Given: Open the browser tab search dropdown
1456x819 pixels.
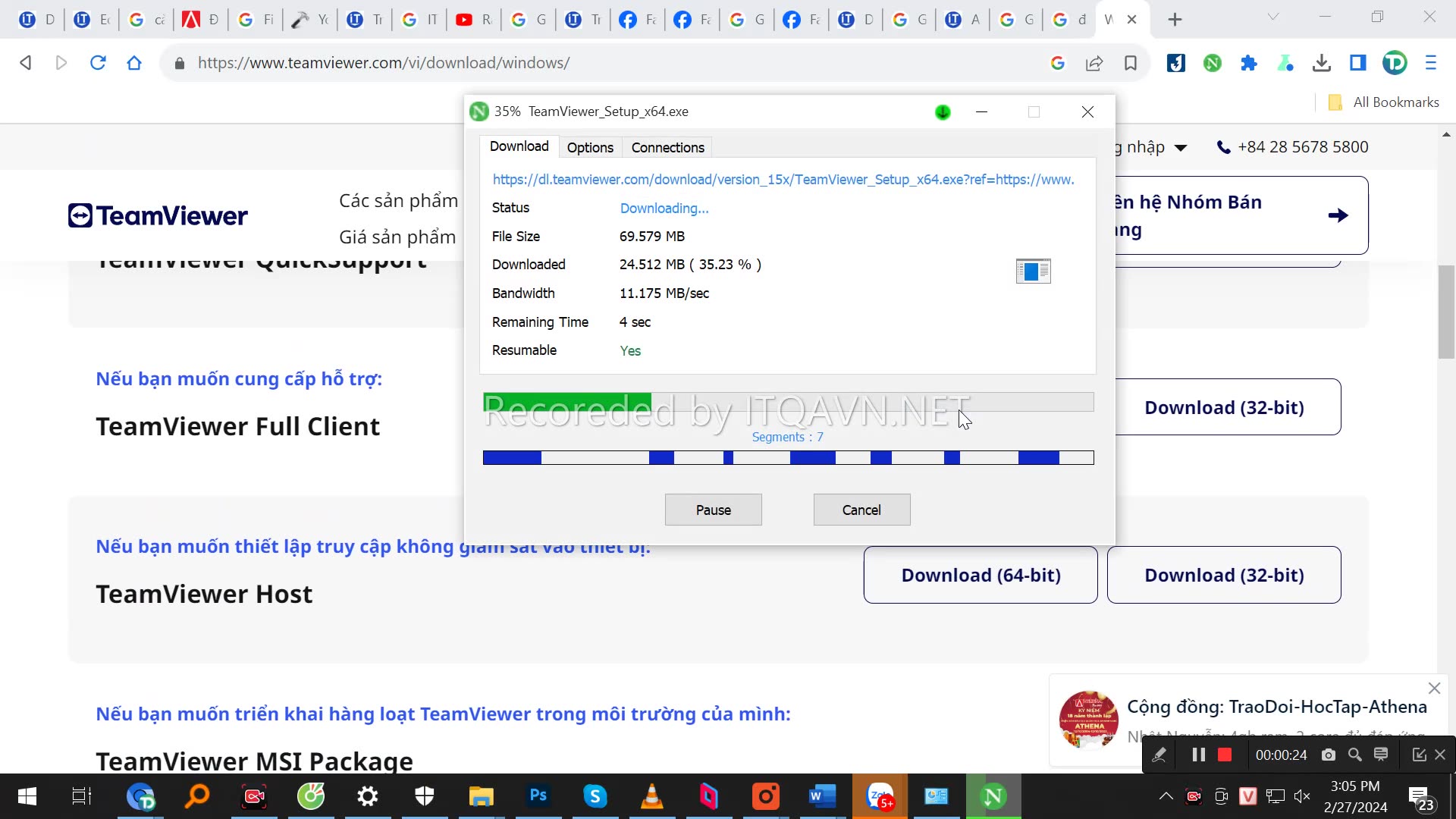Looking at the screenshot, I should [x=1274, y=17].
